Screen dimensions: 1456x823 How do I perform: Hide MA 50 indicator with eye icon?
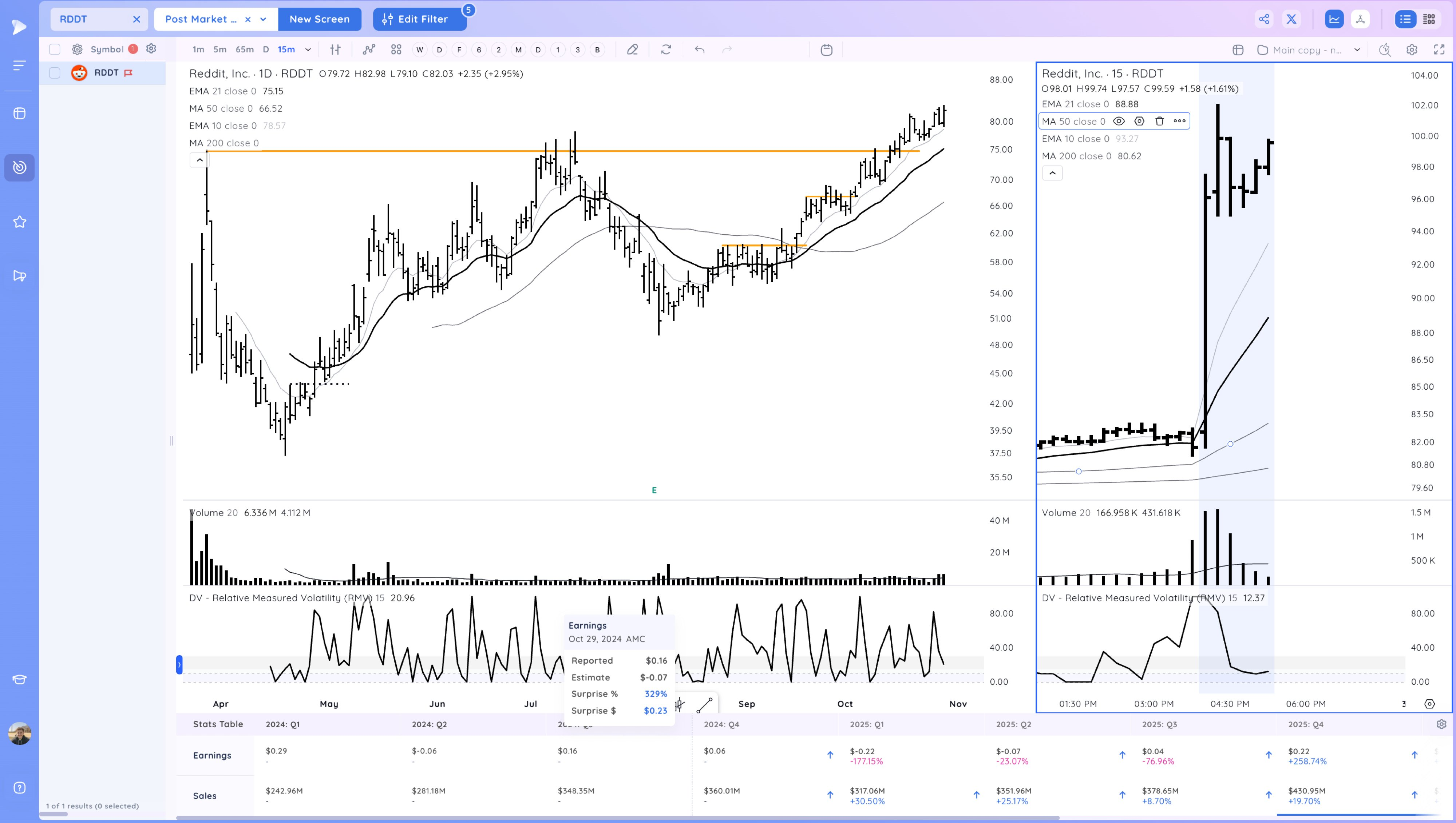point(1119,121)
